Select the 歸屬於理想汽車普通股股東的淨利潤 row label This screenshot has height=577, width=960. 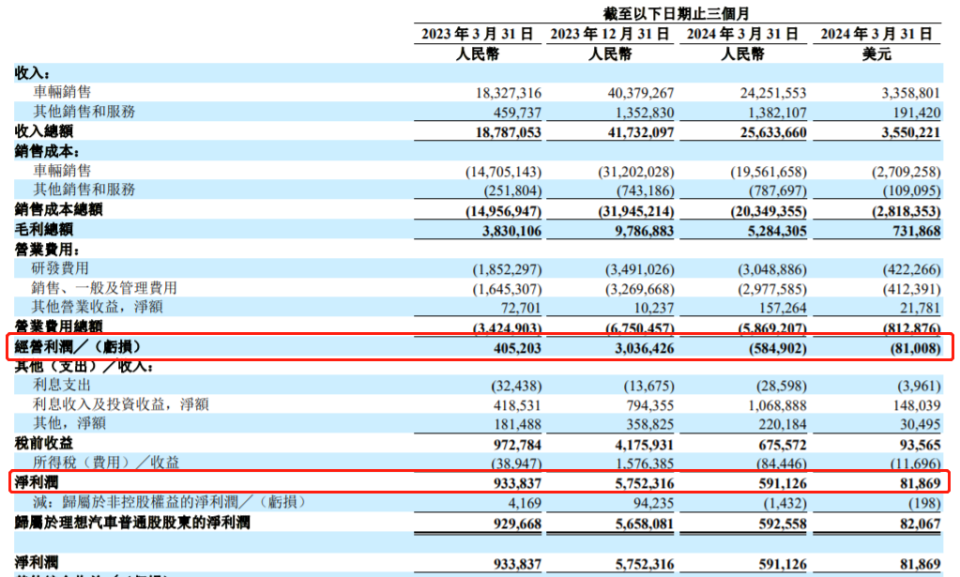click(x=131, y=522)
